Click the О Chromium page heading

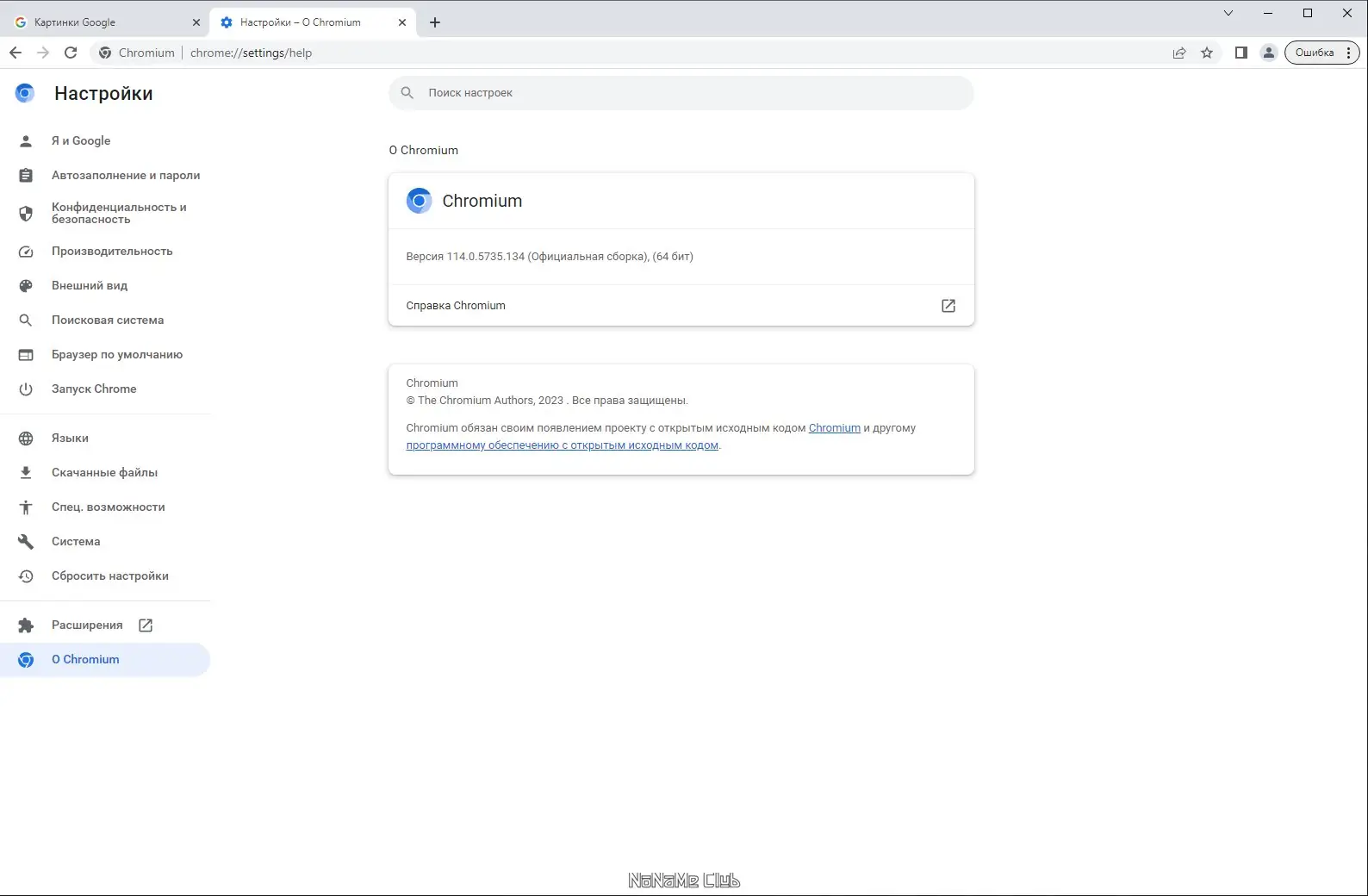point(423,150)
